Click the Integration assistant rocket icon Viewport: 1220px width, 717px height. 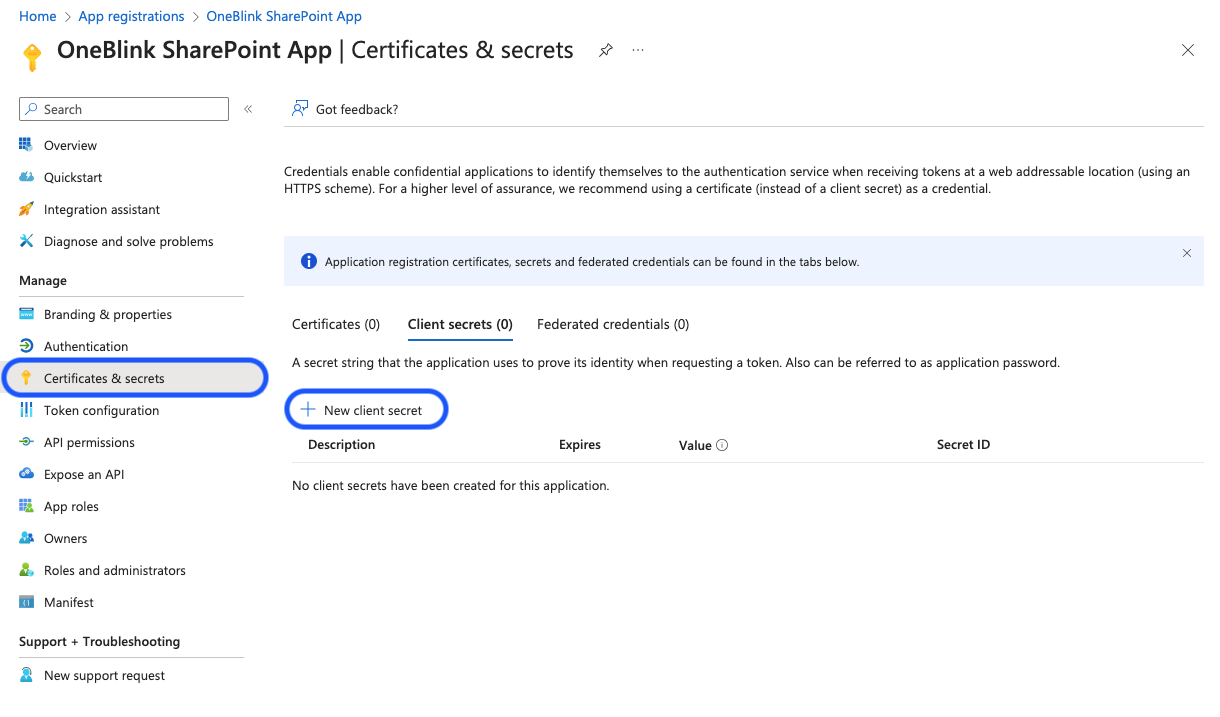click(26, 209)
